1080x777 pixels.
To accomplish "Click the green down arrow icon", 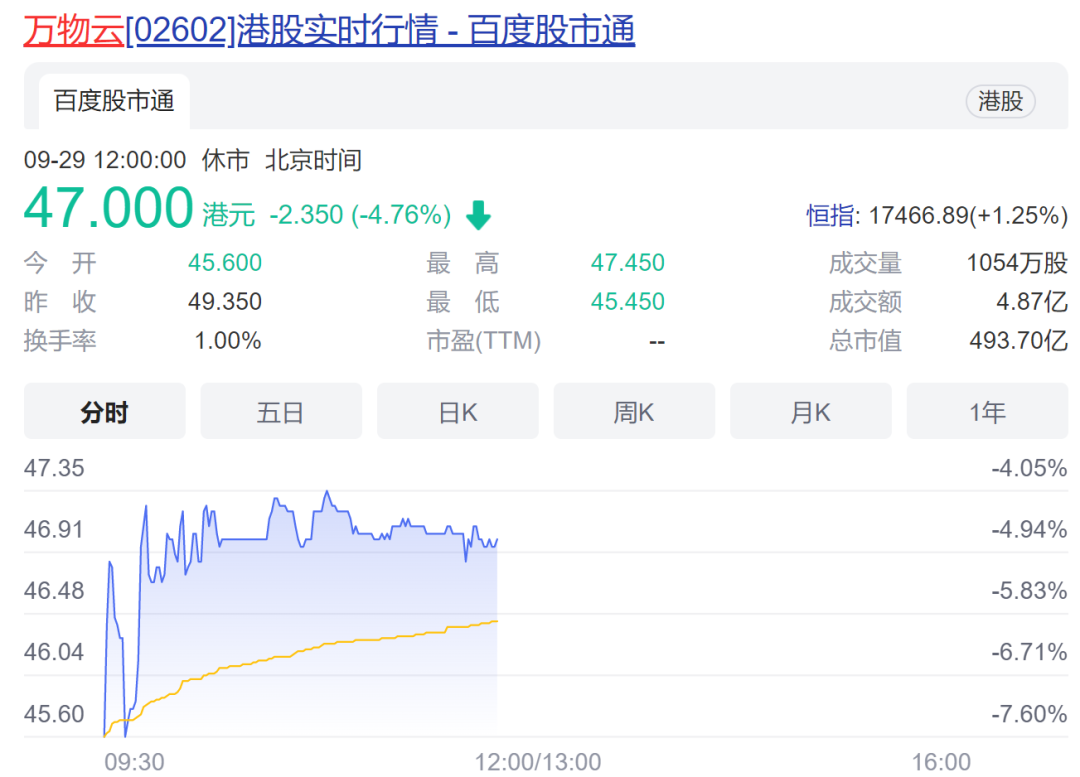I will click(x=479, y=215).
